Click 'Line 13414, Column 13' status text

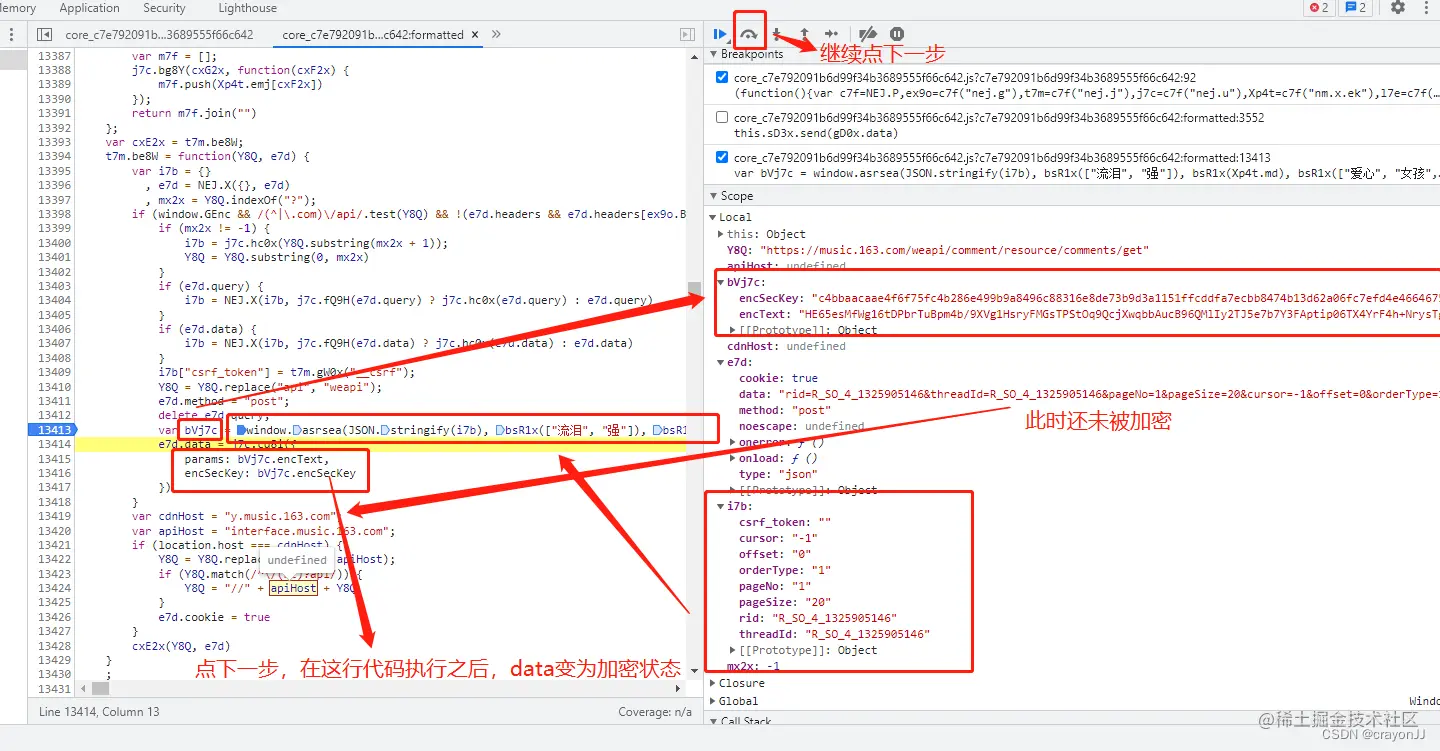[x=99, y=712]
